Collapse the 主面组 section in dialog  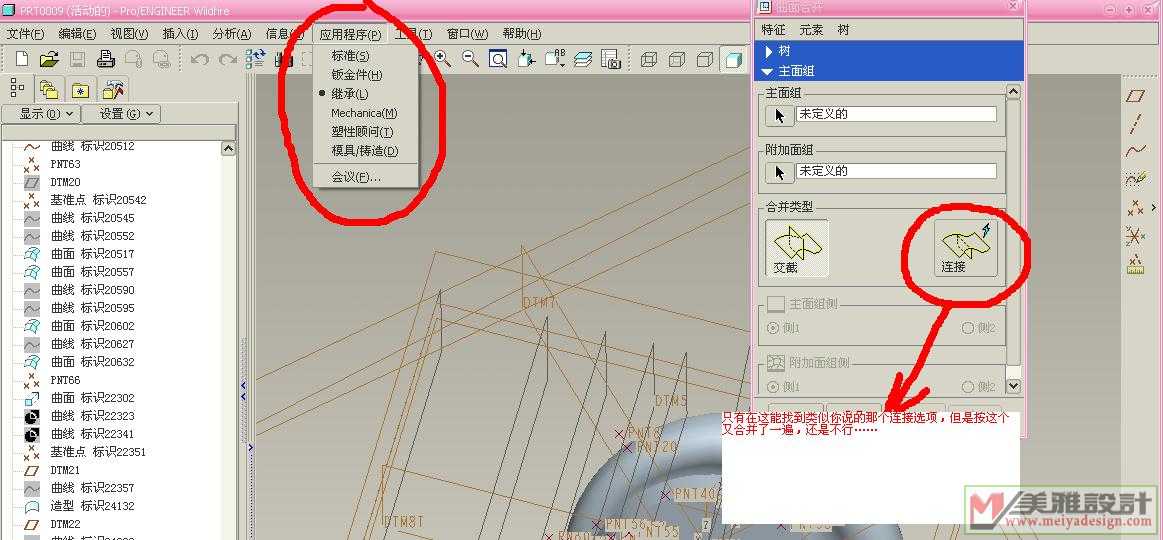(768, 71)
